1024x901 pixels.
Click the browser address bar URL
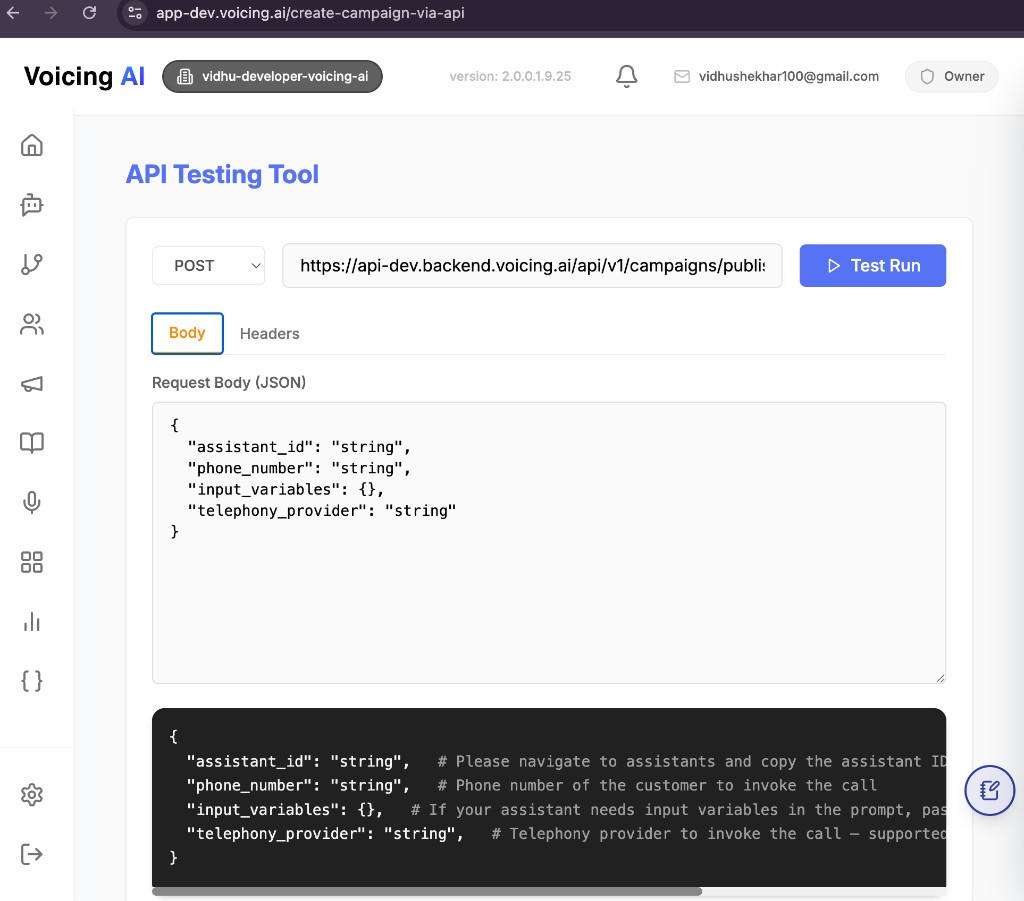310,12
